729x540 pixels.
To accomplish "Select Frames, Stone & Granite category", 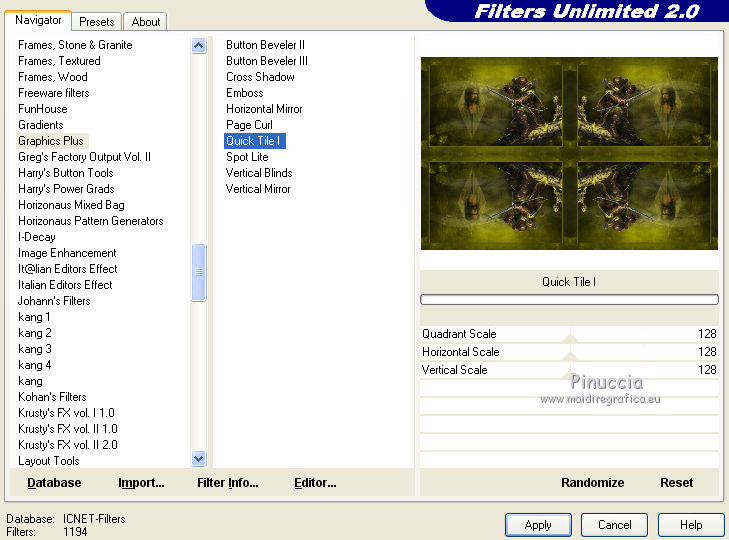I will coord(75,45).
